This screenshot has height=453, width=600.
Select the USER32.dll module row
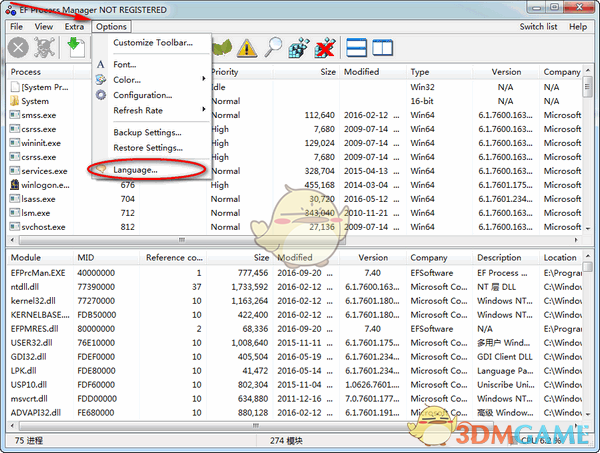[x=295, y=343]
